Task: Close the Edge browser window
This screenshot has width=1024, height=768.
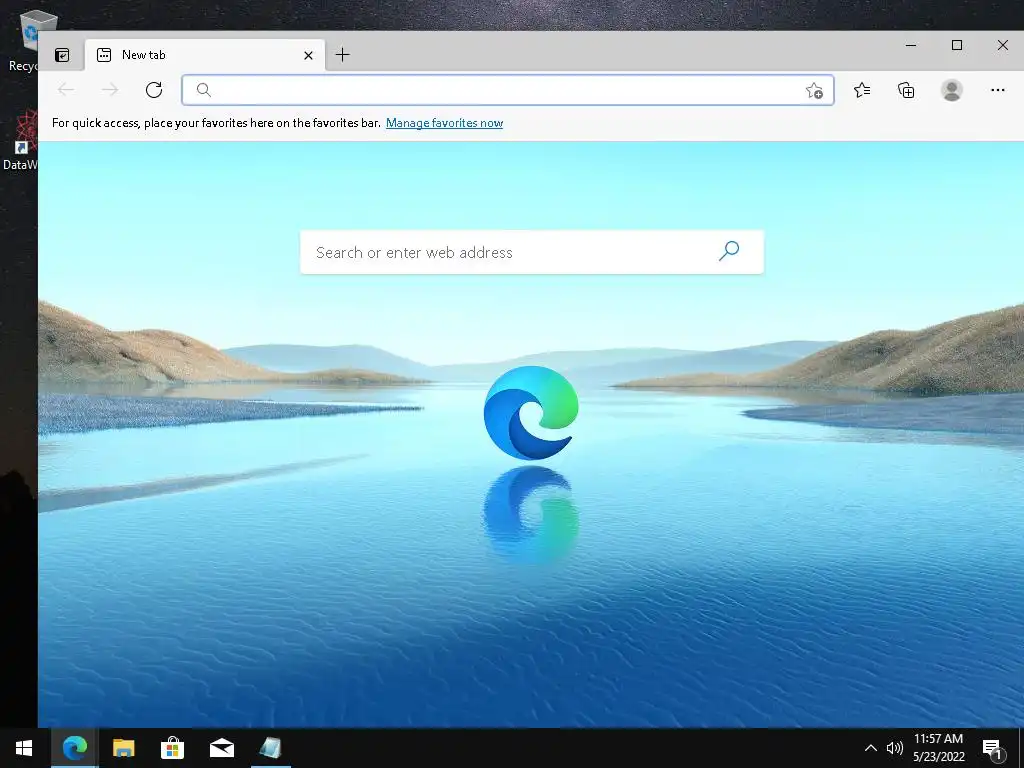Action: point(1002,45)
